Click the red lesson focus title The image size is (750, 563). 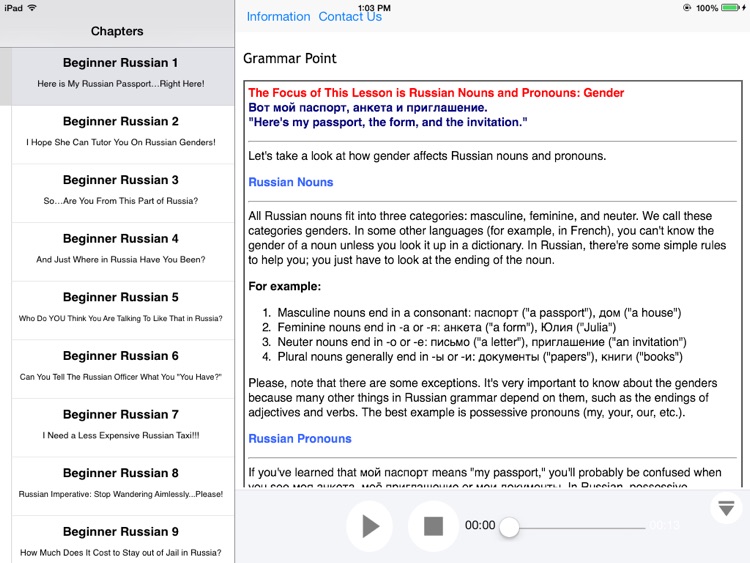tap(436, 93)
